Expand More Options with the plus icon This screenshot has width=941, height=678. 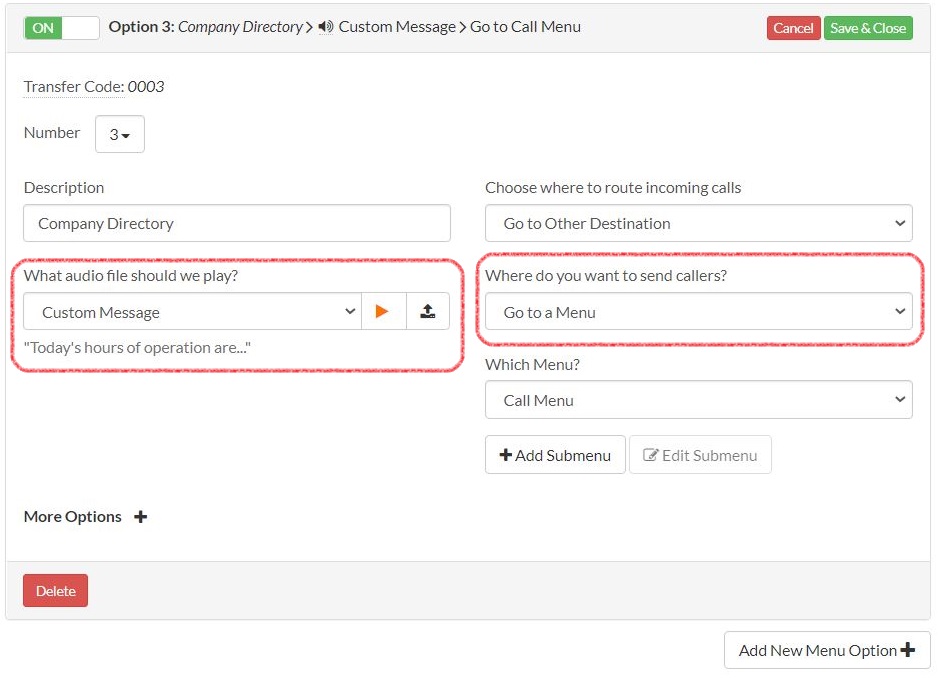point(140,517)
